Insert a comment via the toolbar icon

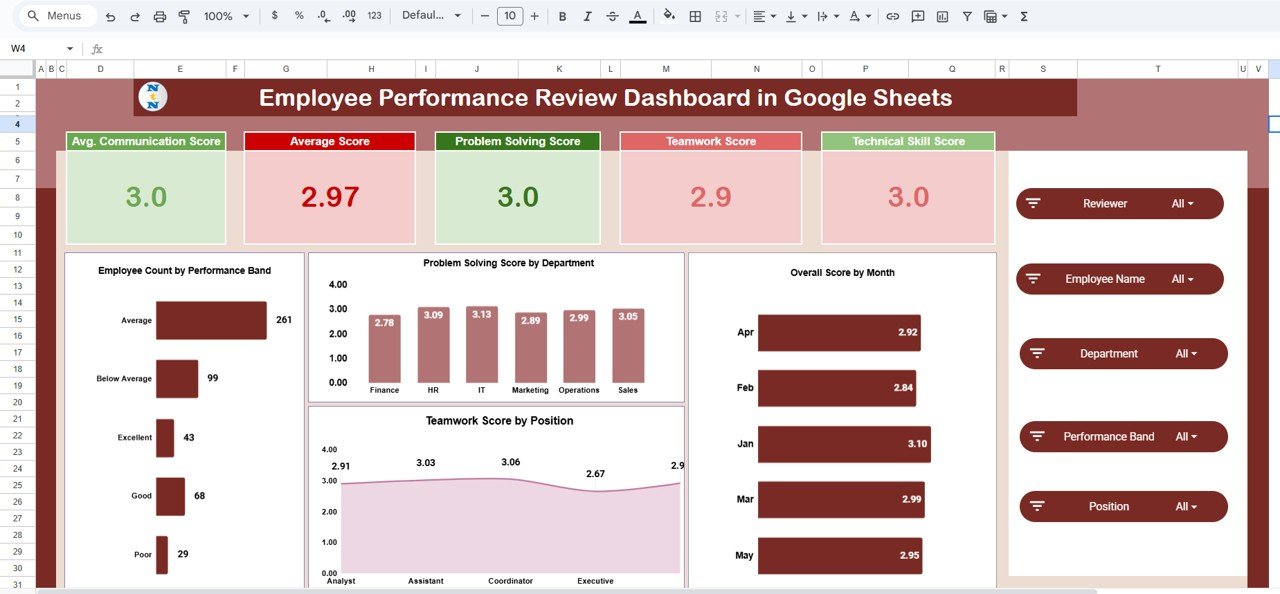point(917,16)
